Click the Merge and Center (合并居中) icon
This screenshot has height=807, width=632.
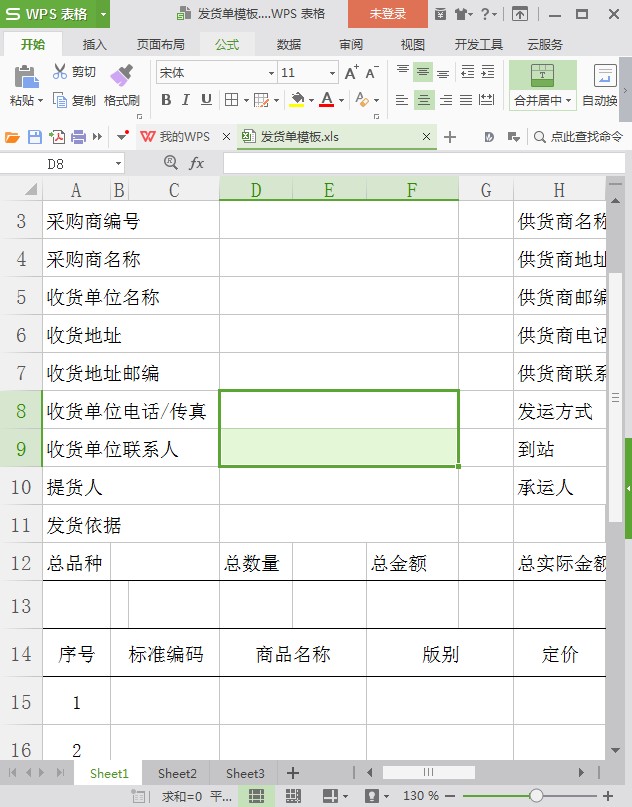(x=542, y=76)
